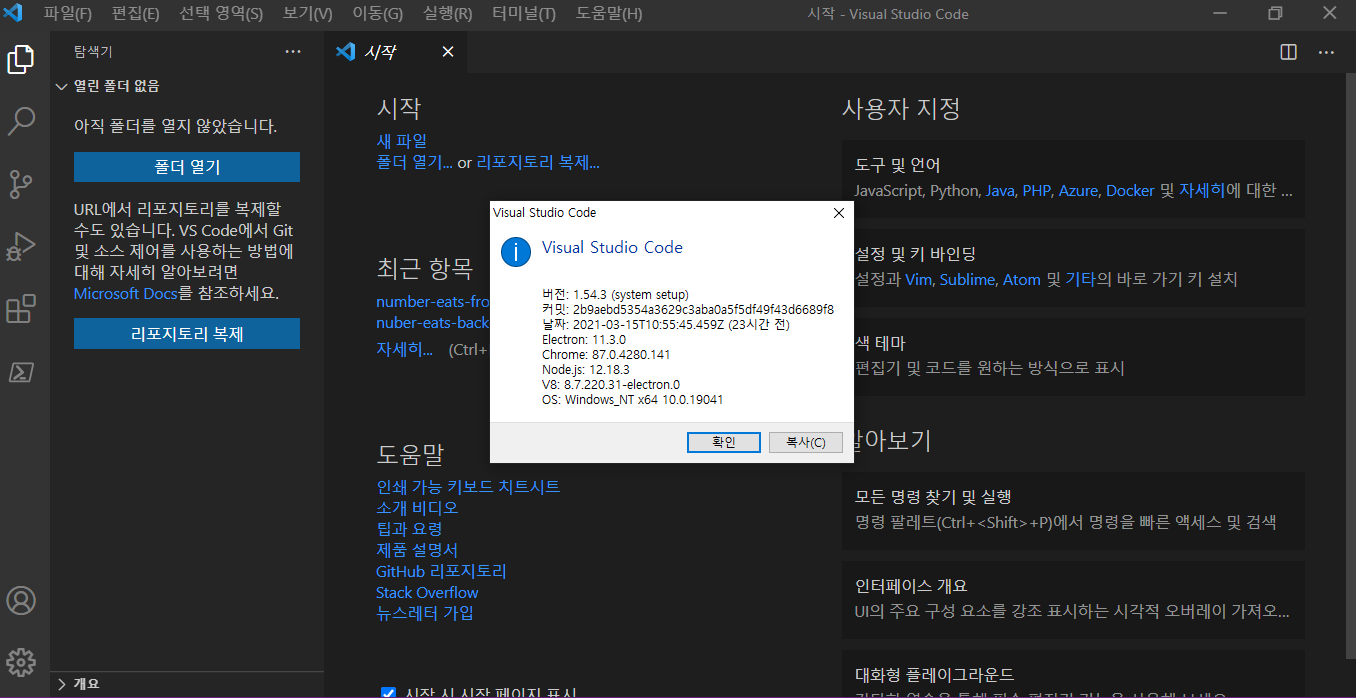Open the 뉴스레터 가입 link
The height and width of the screenshot is (698, 1356).
pyautogui.click(x=425, y=614)
